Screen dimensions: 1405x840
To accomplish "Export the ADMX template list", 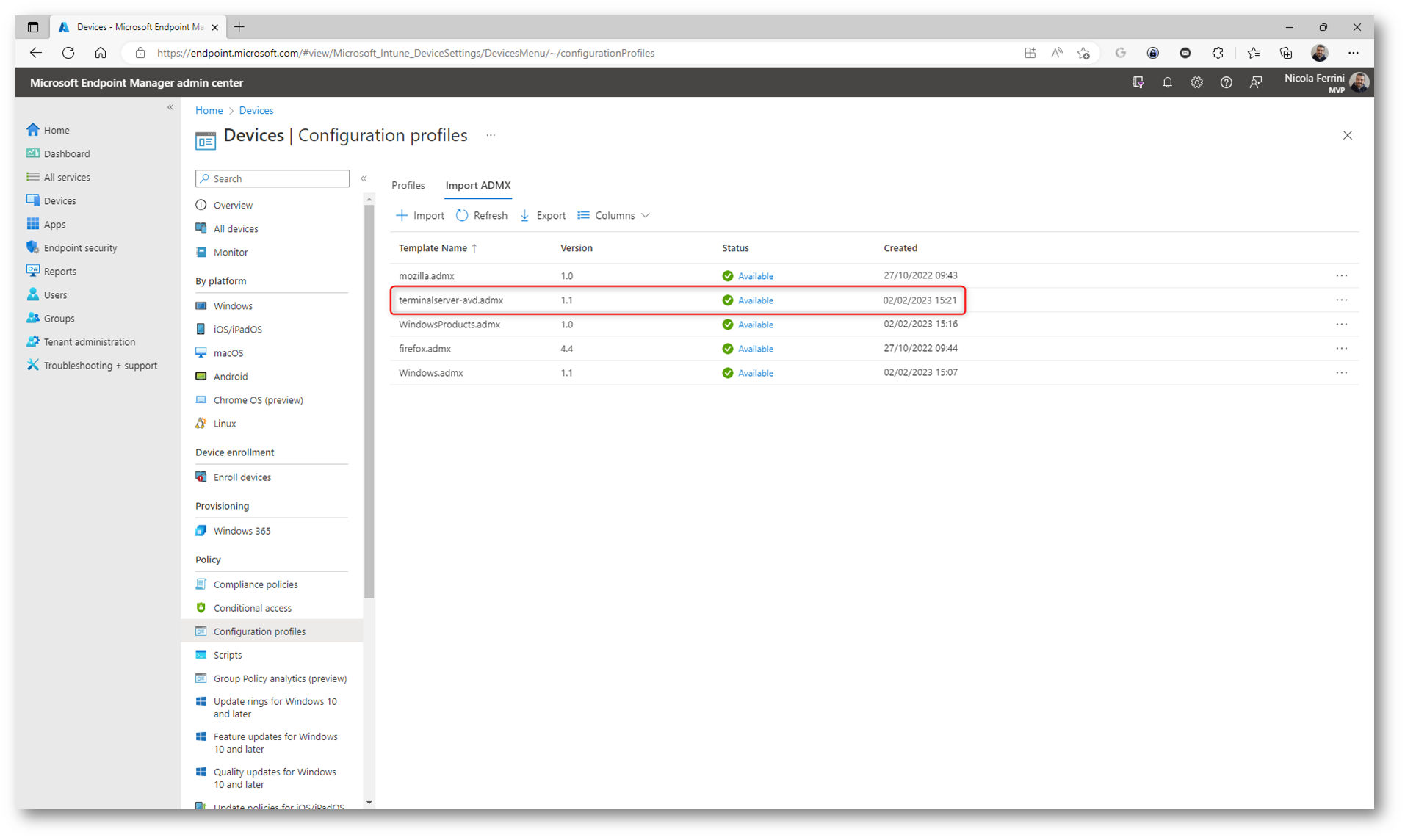I will (543, 215).
